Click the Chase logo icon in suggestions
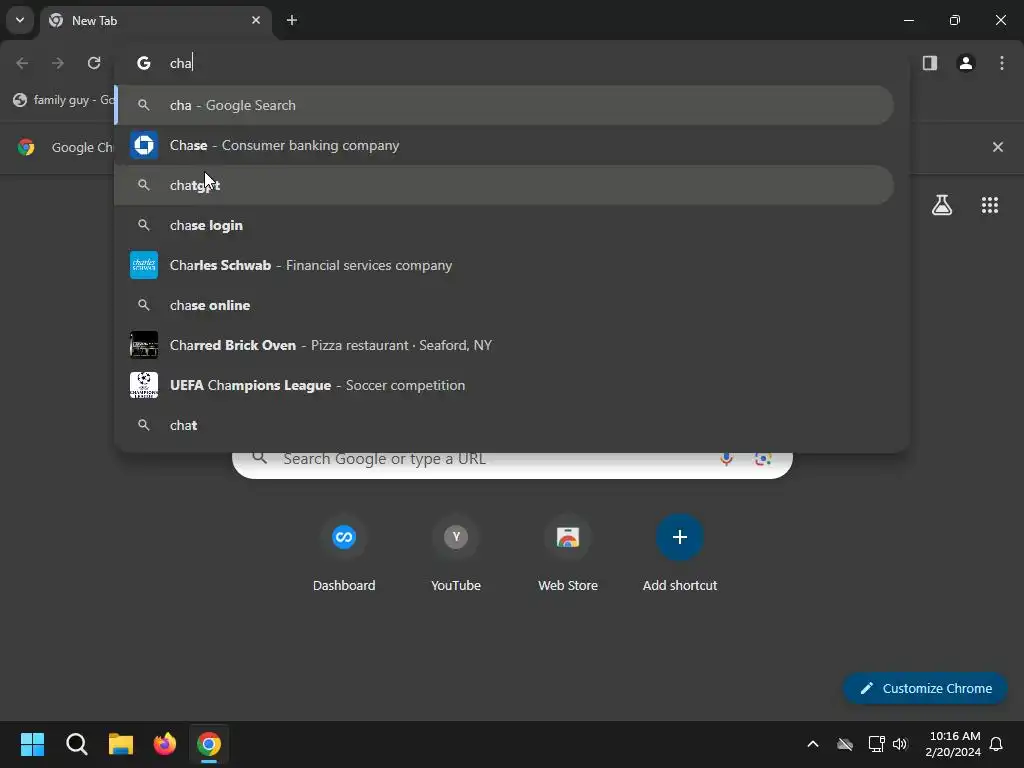Screen dimensions: 1024x768 coord(144,145)
